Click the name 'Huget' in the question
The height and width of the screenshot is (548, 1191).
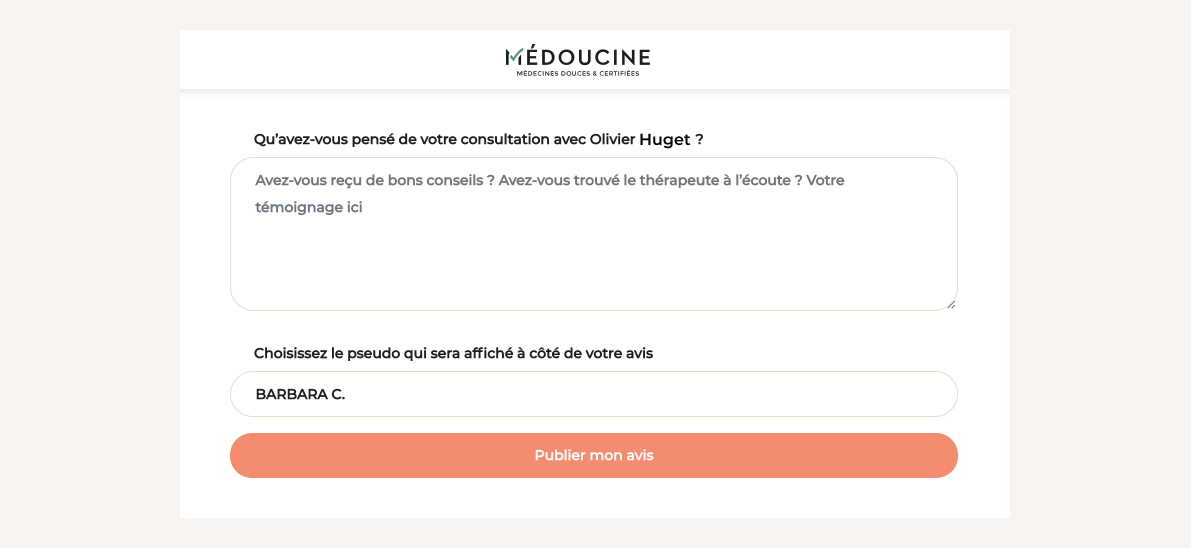(x=664, y=139)
